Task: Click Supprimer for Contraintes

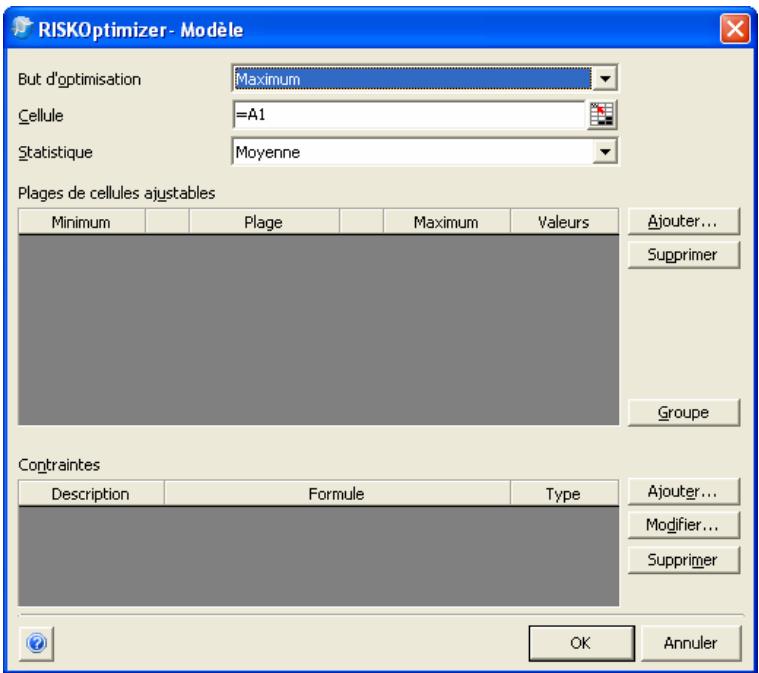Action: point(683,560)
